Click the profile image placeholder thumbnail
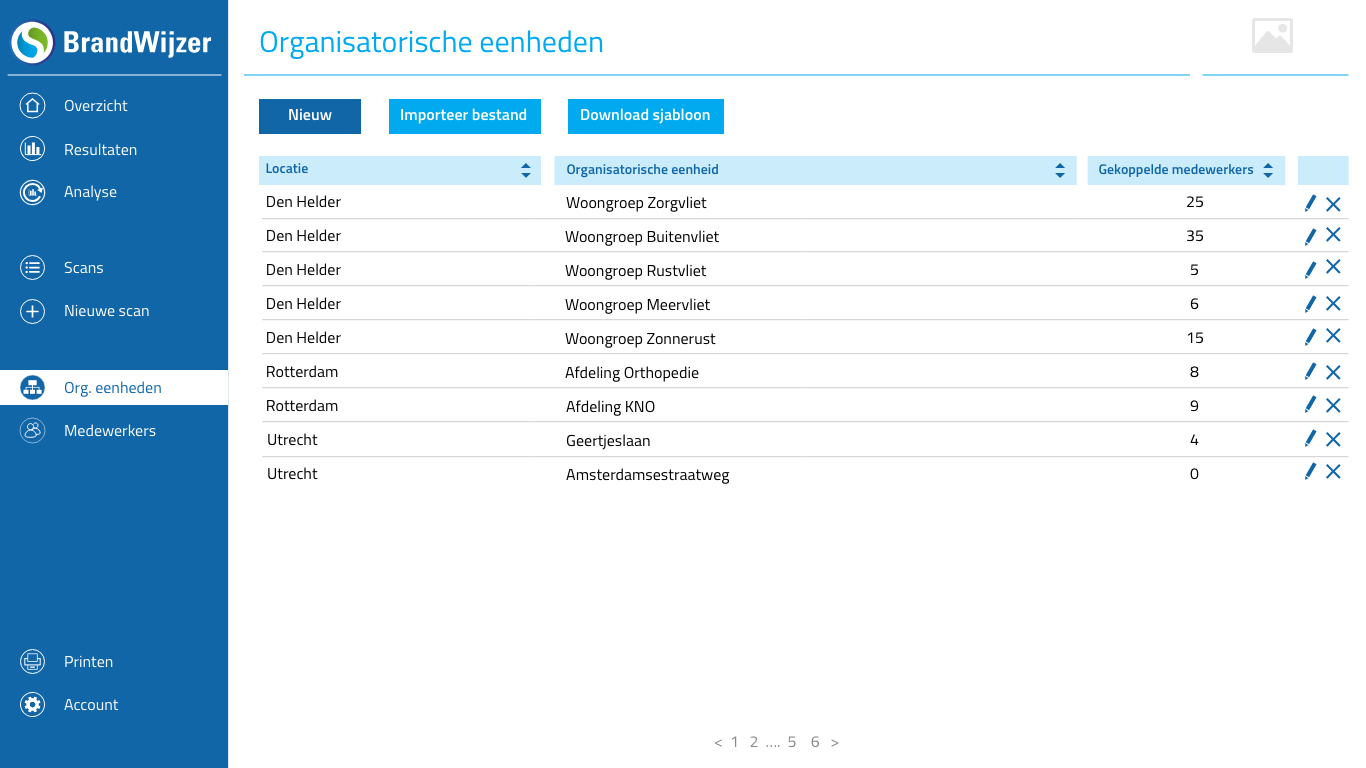Screen dimensions: 1366x768 click(x=1272, y=36)
